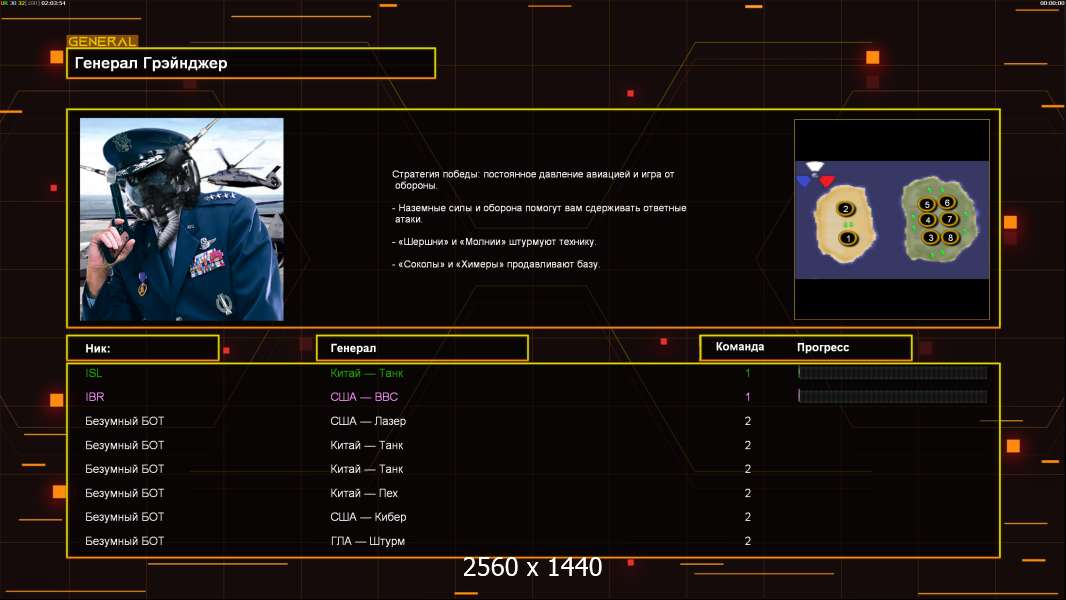The height and width of the screenshot is (600, 1066).
Task: Click the ISL loading progress bar
Action: pyautogui.click(x=892, y=373)
